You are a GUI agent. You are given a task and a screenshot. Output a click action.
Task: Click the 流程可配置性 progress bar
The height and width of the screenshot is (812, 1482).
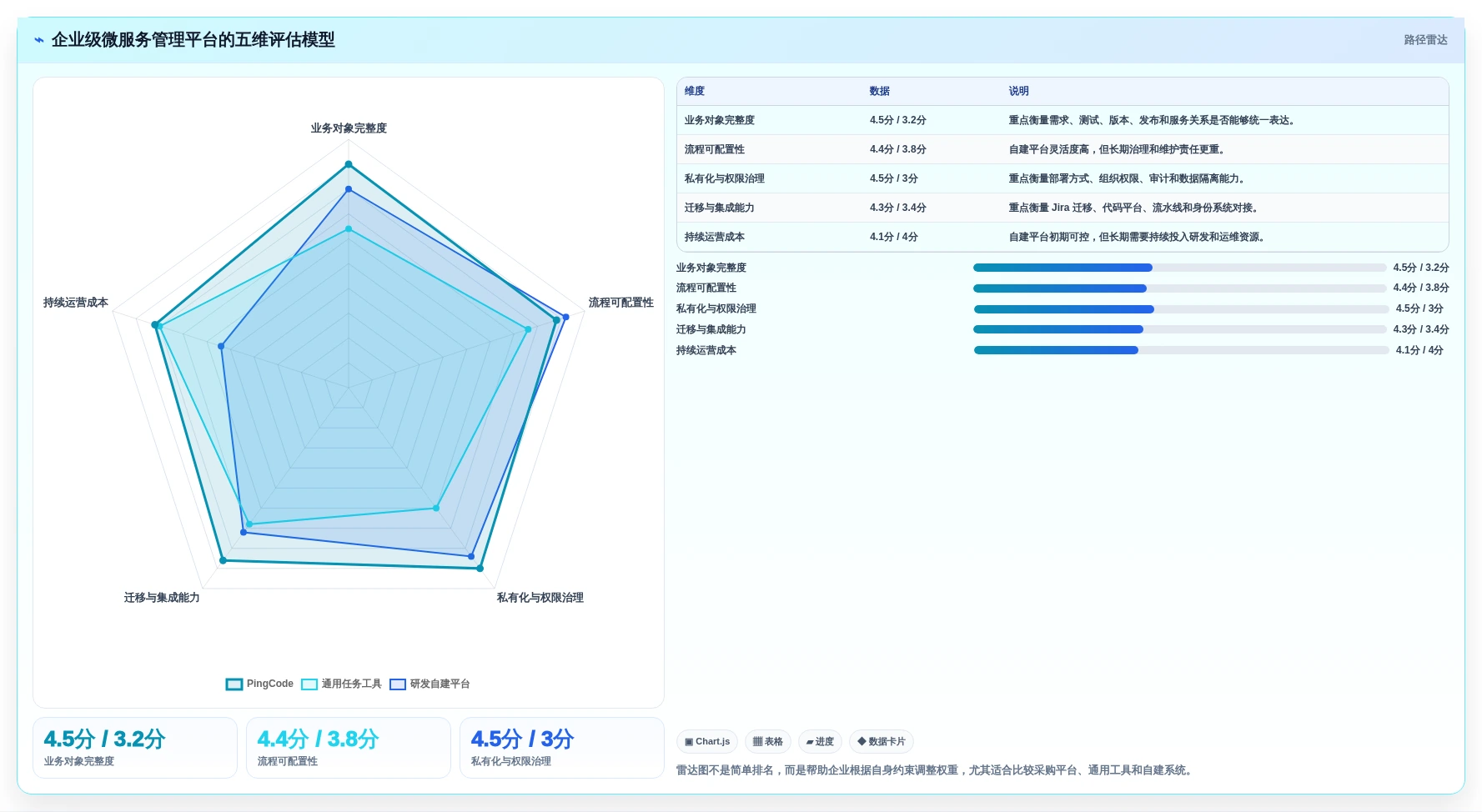tap(1179, 288)
